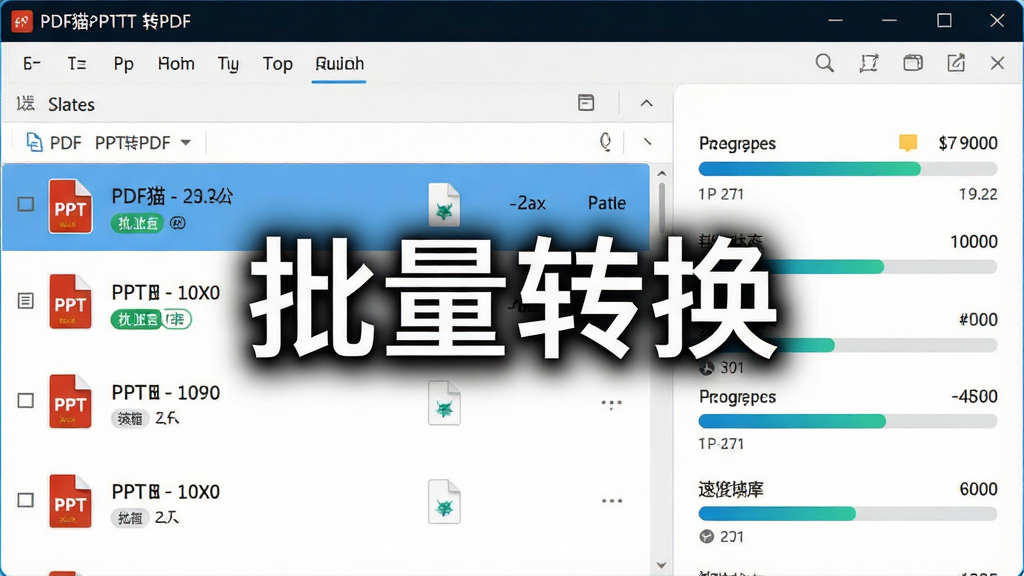Click the PPT - 1090 file name

[165, 392]
